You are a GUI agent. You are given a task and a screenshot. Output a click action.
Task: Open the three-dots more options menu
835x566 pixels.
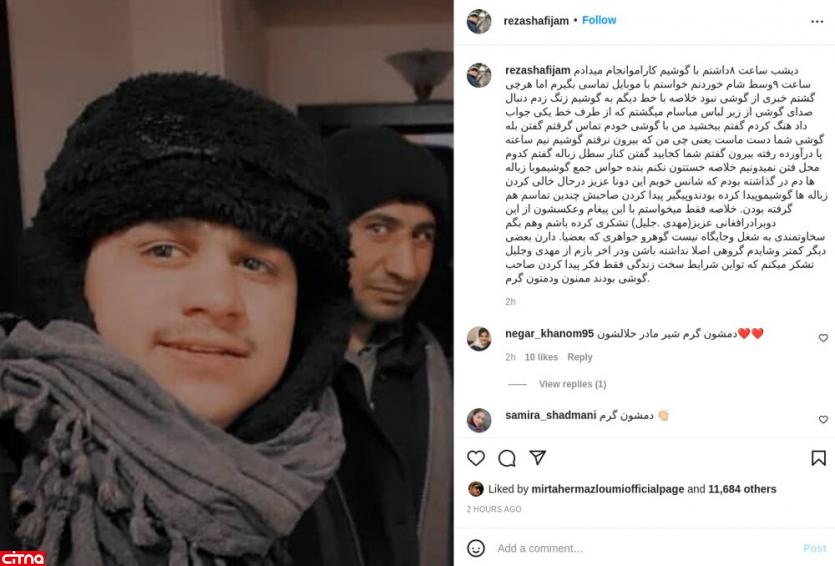click(x=817, y=21)
